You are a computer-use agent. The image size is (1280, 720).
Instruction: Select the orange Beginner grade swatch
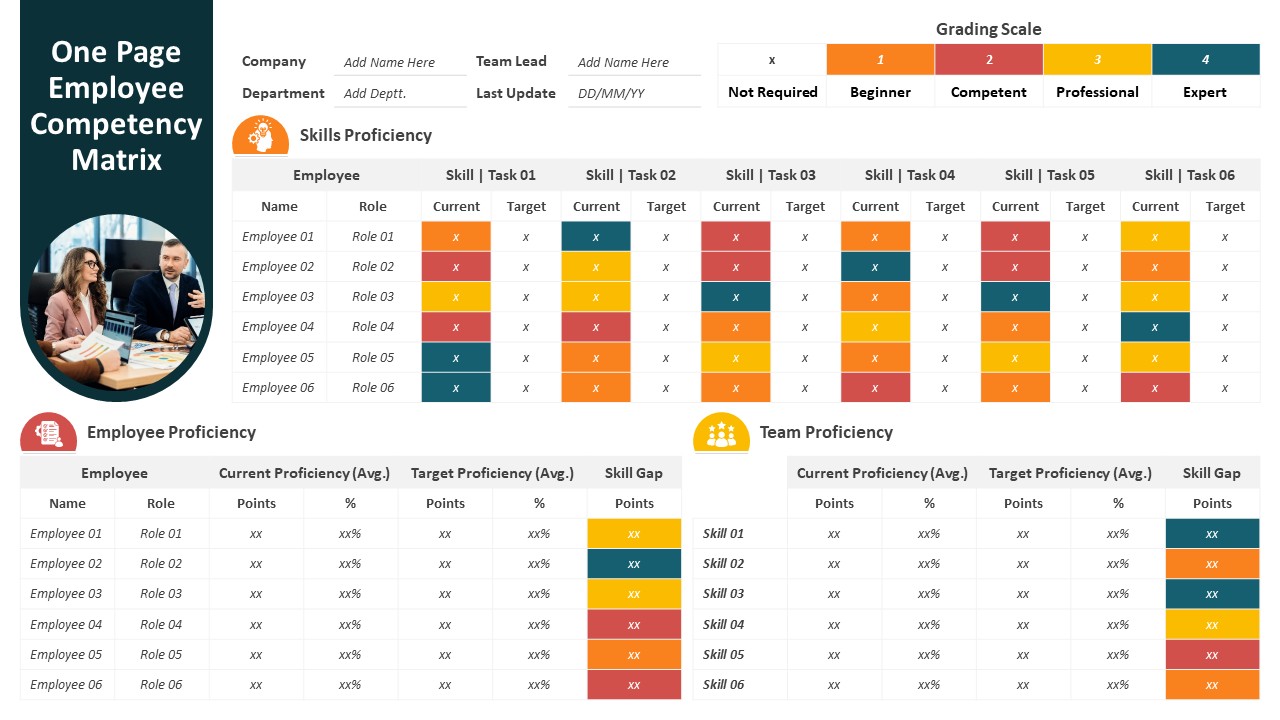pos(880,60)
